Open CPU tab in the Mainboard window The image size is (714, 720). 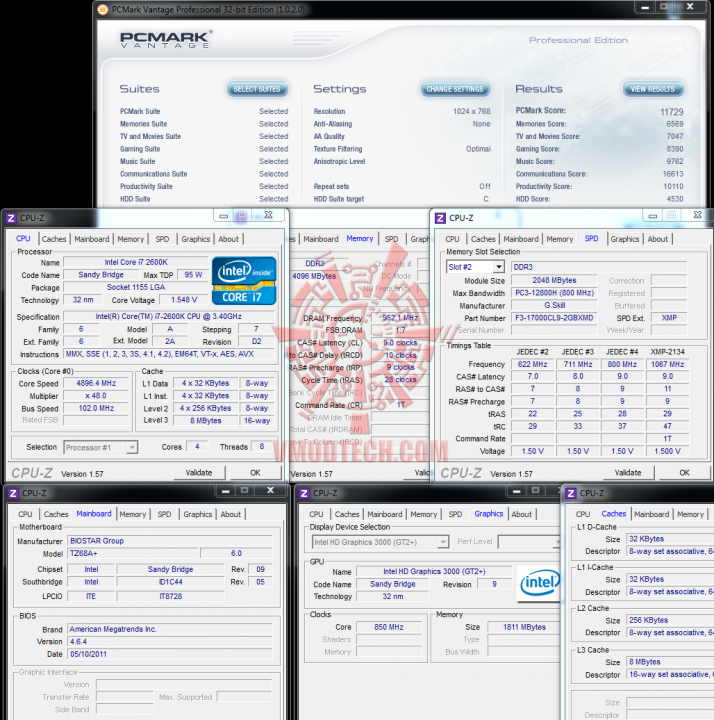[25, 514]
